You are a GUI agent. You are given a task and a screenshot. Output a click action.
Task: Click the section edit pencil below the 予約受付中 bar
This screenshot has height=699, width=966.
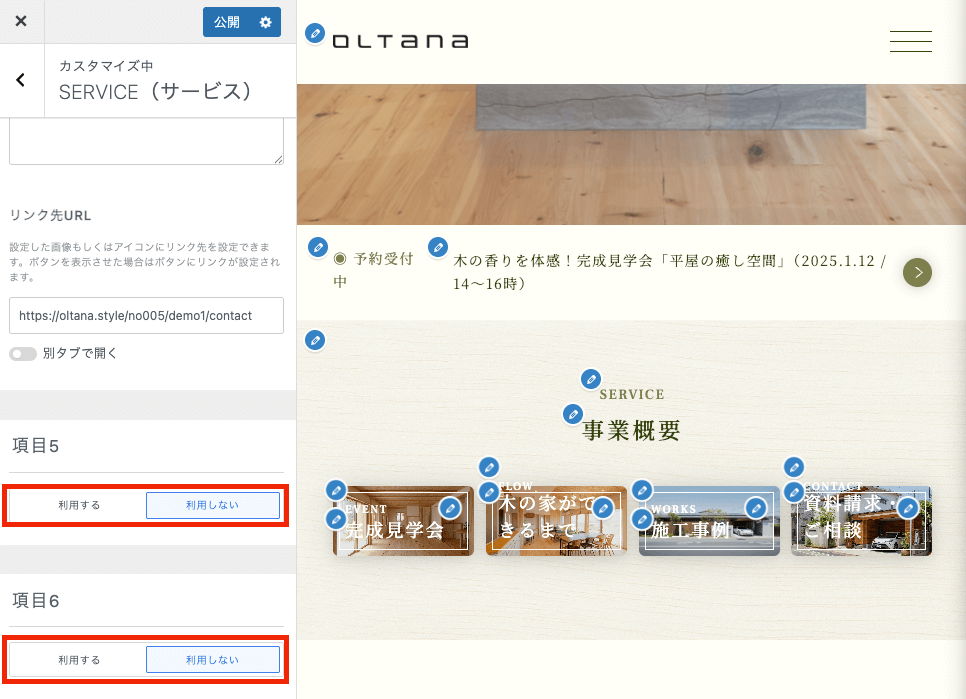coord(315,340)
